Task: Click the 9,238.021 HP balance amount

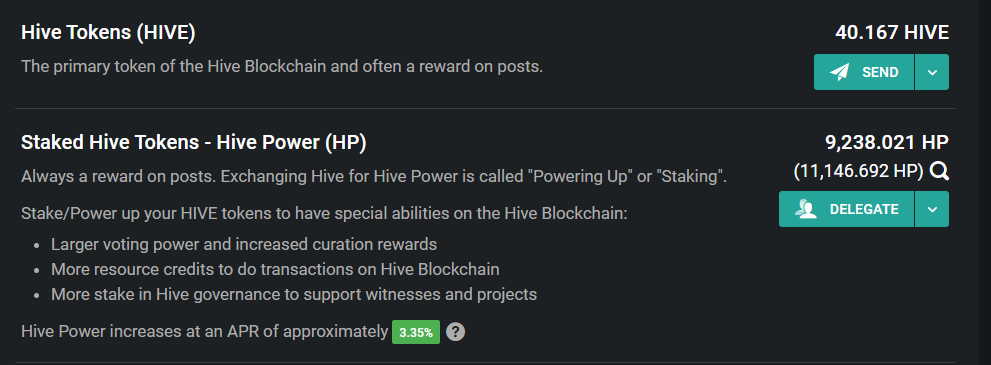Action: 887,143
